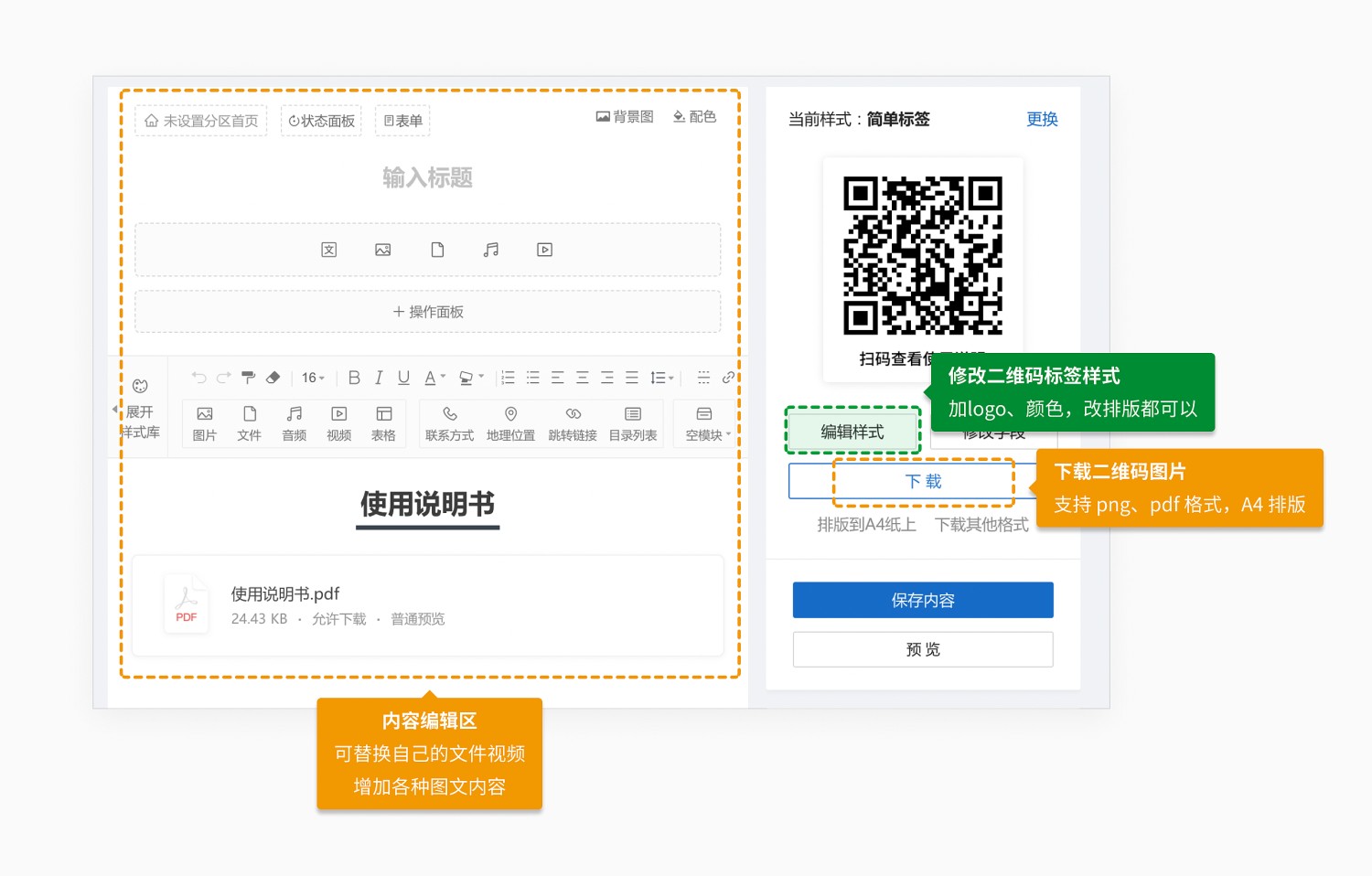Viewport: 1372px width, 876px height.
Task: Click the PDF file icon
Action: click(187, 604)
